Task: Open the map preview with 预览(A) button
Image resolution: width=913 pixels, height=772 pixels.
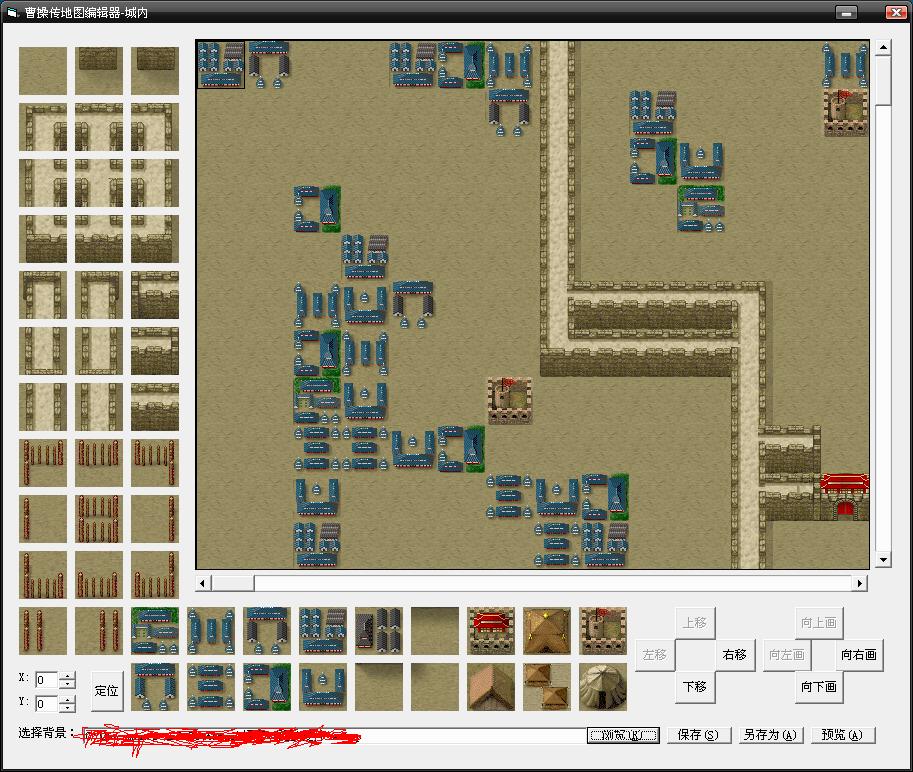Action: (x=842, y=735)
